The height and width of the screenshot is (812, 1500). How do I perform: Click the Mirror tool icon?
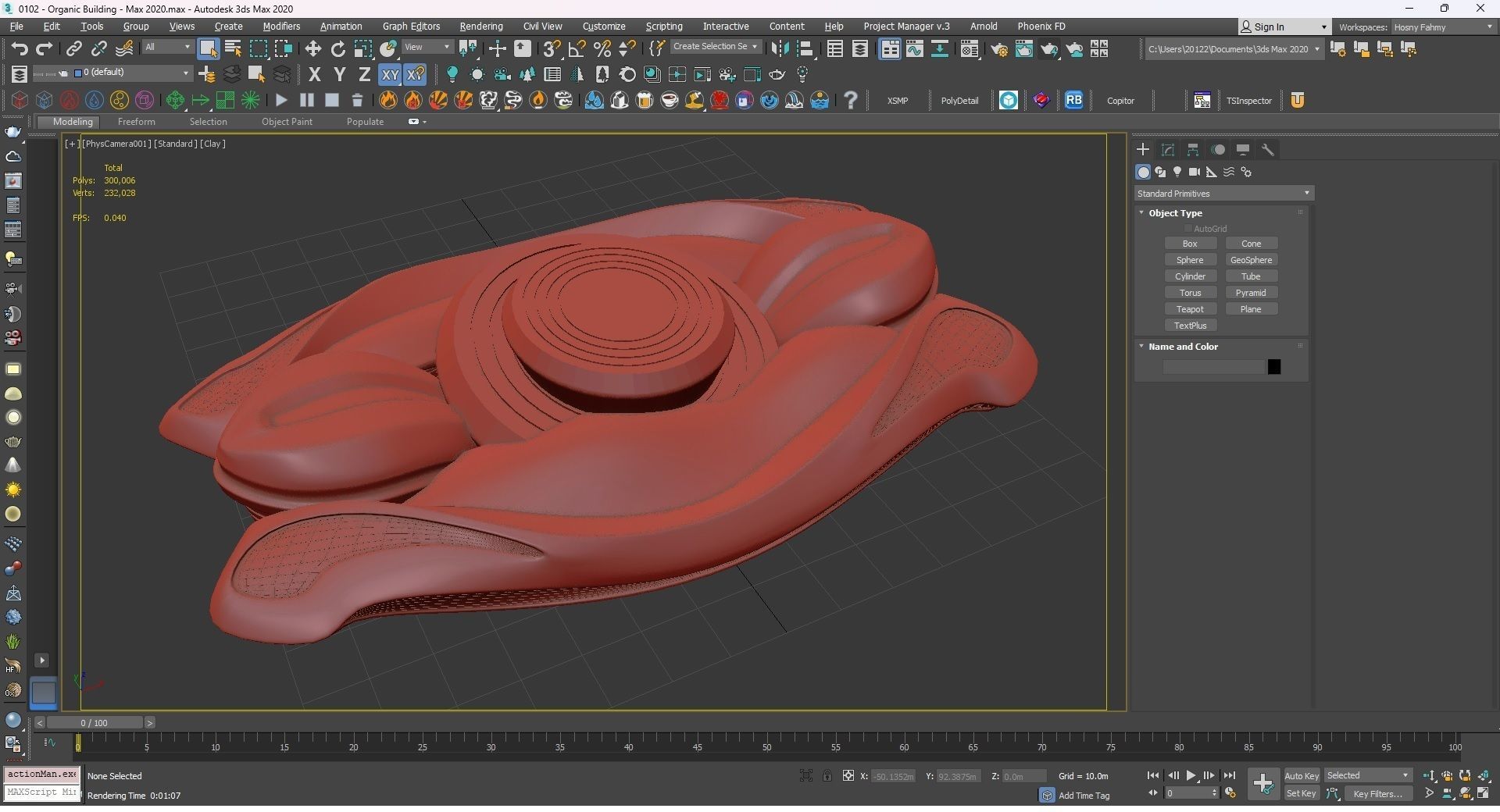point(780,49)
